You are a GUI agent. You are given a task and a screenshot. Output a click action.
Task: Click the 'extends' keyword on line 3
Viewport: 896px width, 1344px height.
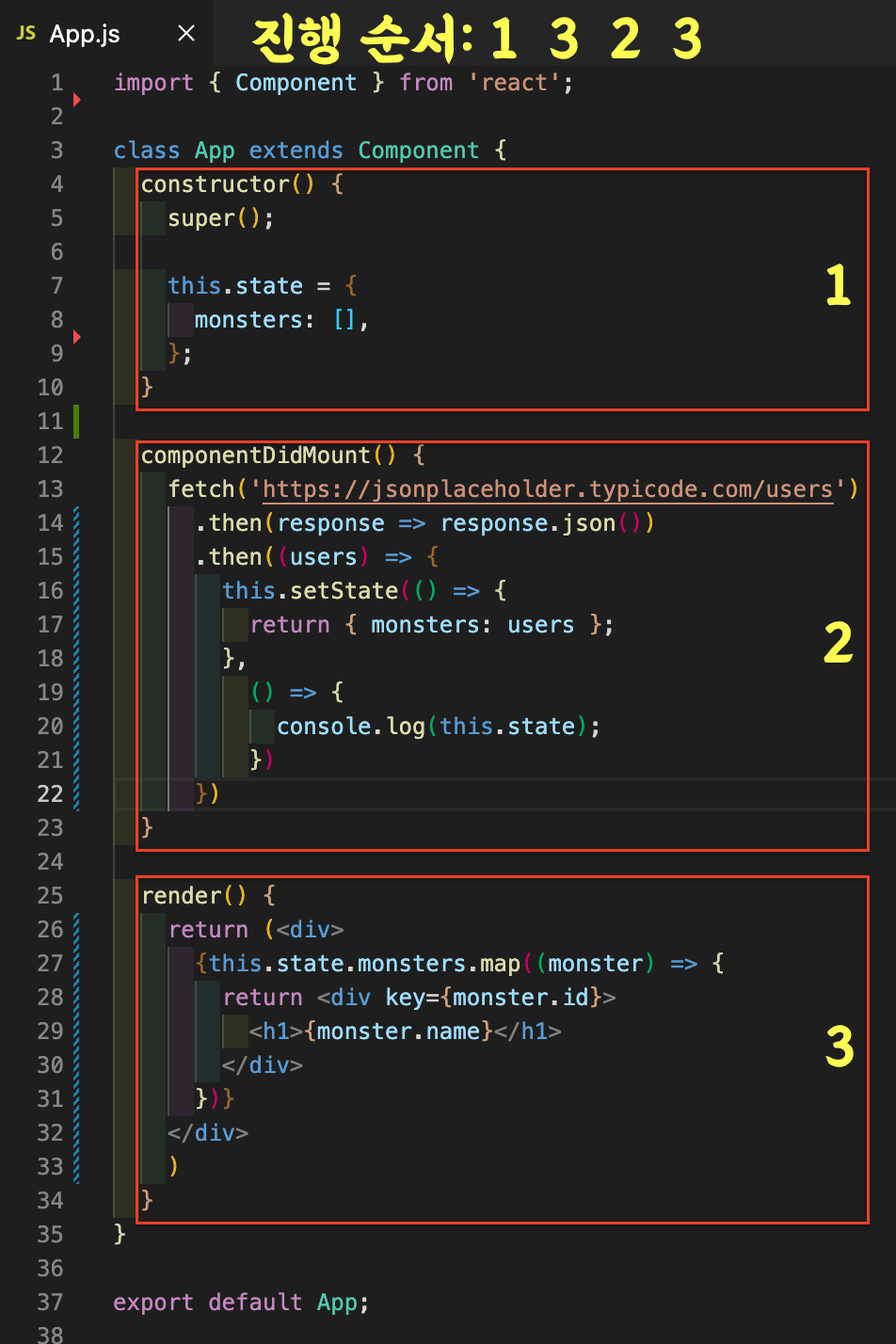[x=296, y=151]
